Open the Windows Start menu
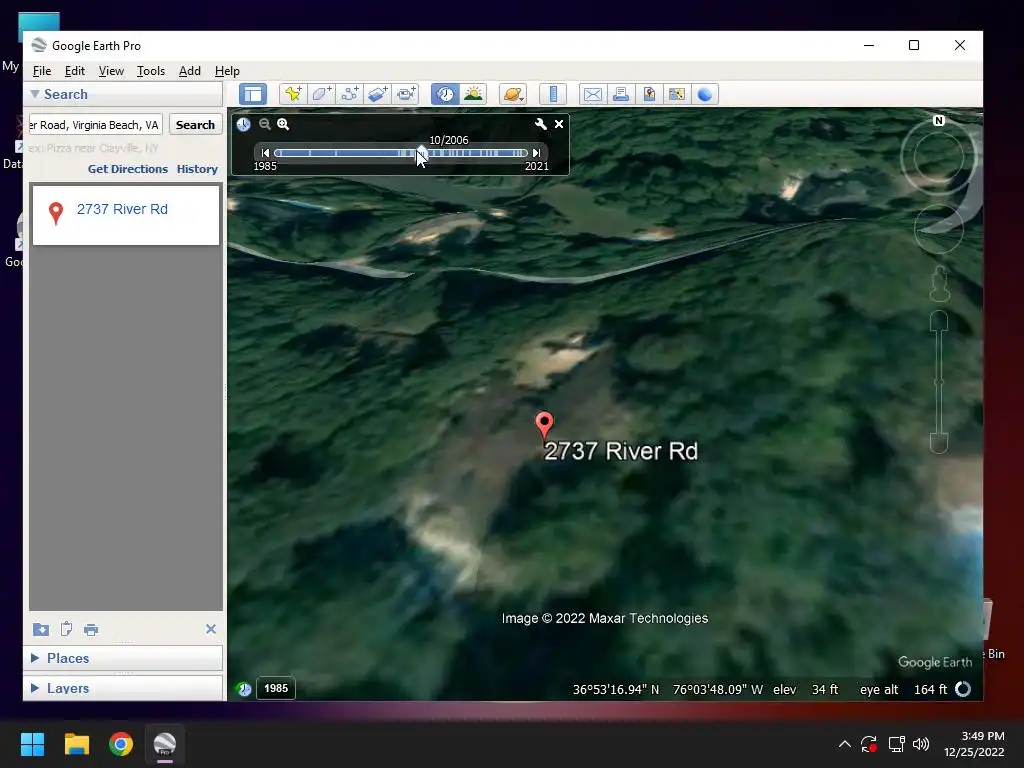The height and width of the screenshot is (768, 1024). click(x=32, y=744)
